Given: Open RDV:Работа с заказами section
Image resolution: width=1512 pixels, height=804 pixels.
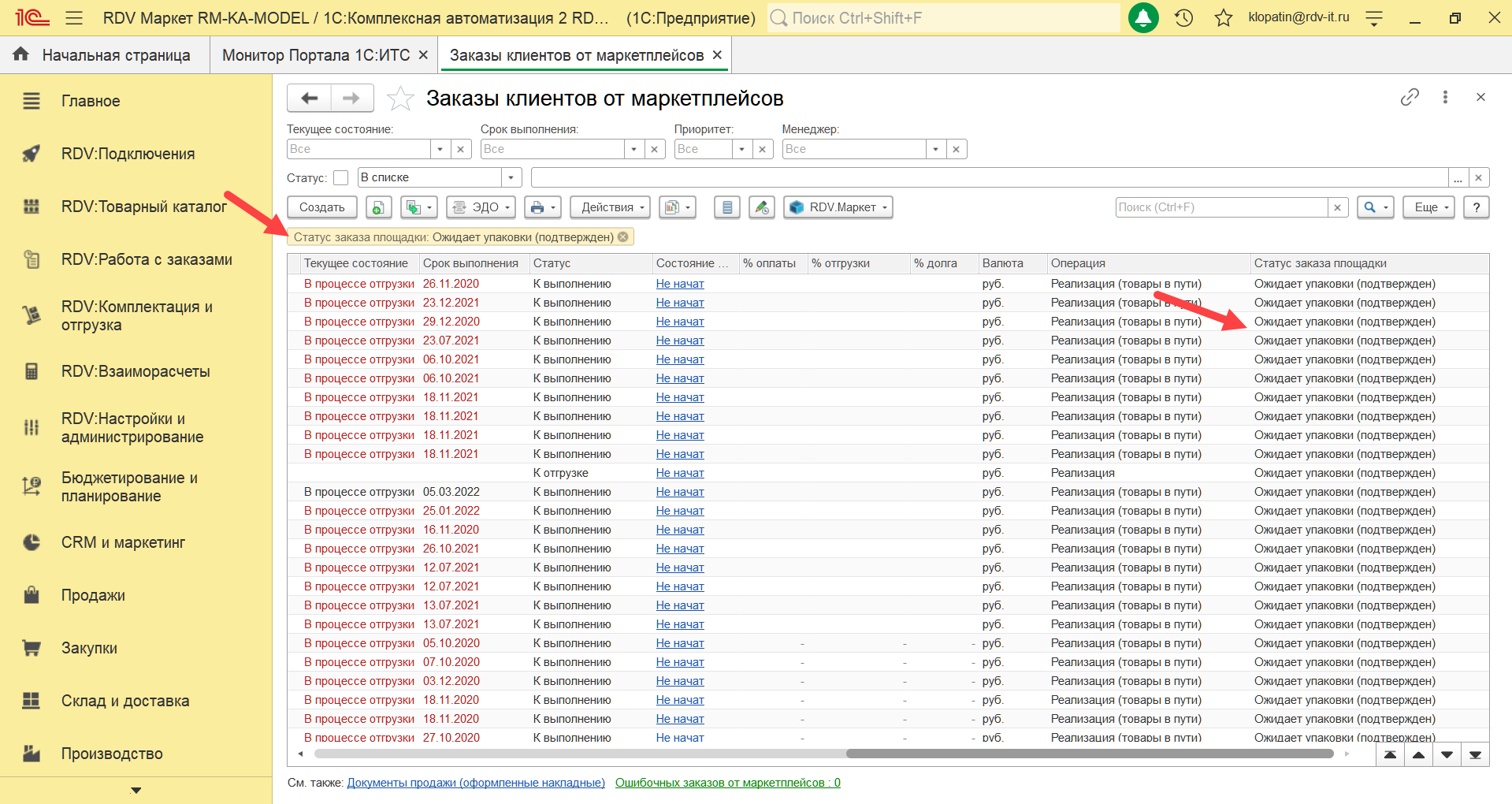Looking at the screenshot, I should (147, 259).
